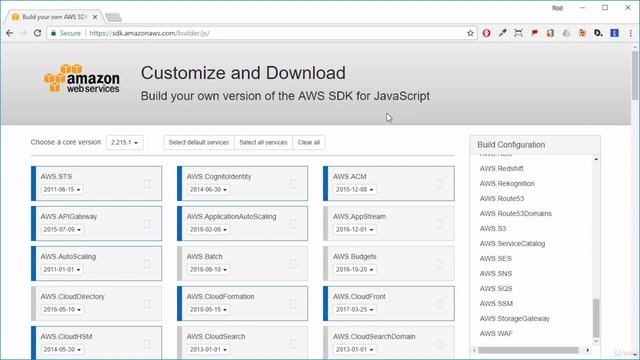Open AWS.CloudHSM version 2014-05-30 dropdown
The image size is (640, 360).
(62, 350)
